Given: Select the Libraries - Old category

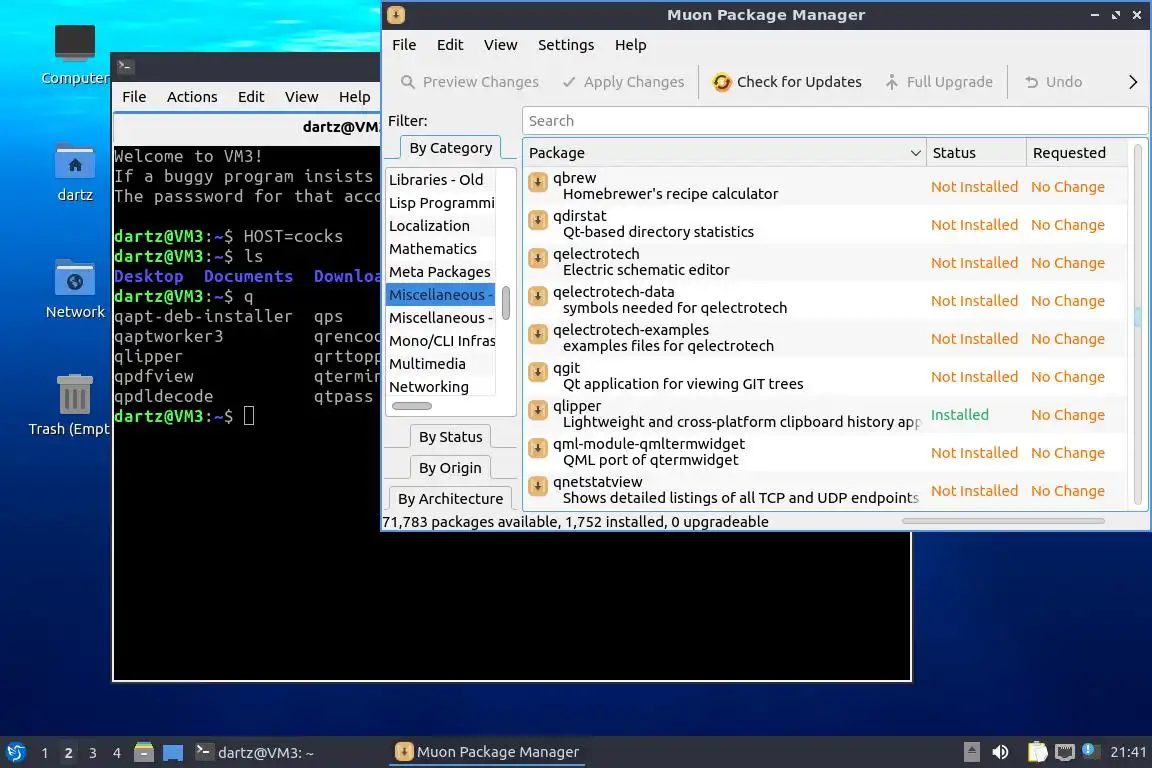Looking at the screenshot, I should (440, 179).
